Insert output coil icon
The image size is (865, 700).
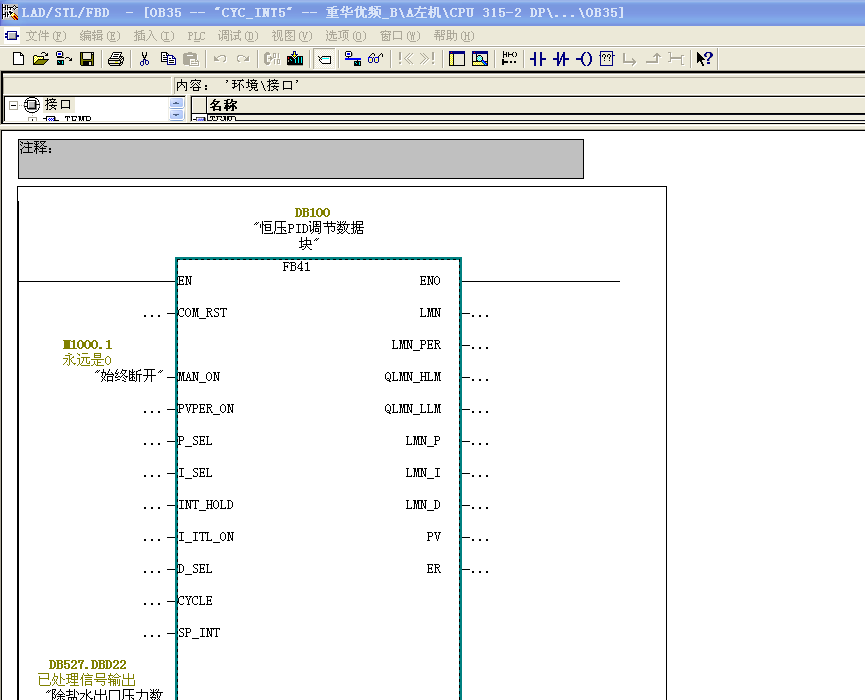click(x=584, y=58)
